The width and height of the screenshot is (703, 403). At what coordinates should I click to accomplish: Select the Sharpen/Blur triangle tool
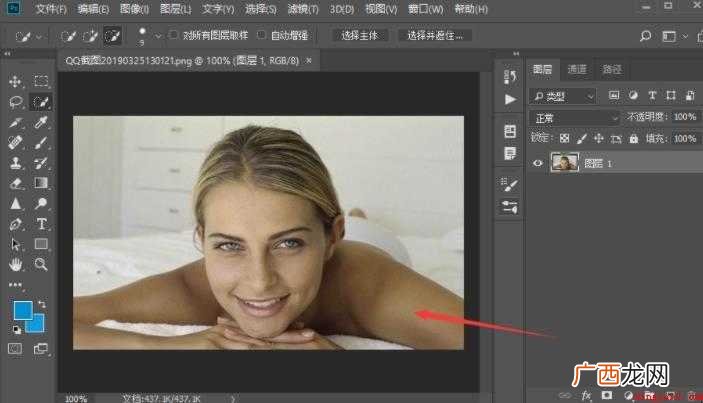click(x=16, y=204)
